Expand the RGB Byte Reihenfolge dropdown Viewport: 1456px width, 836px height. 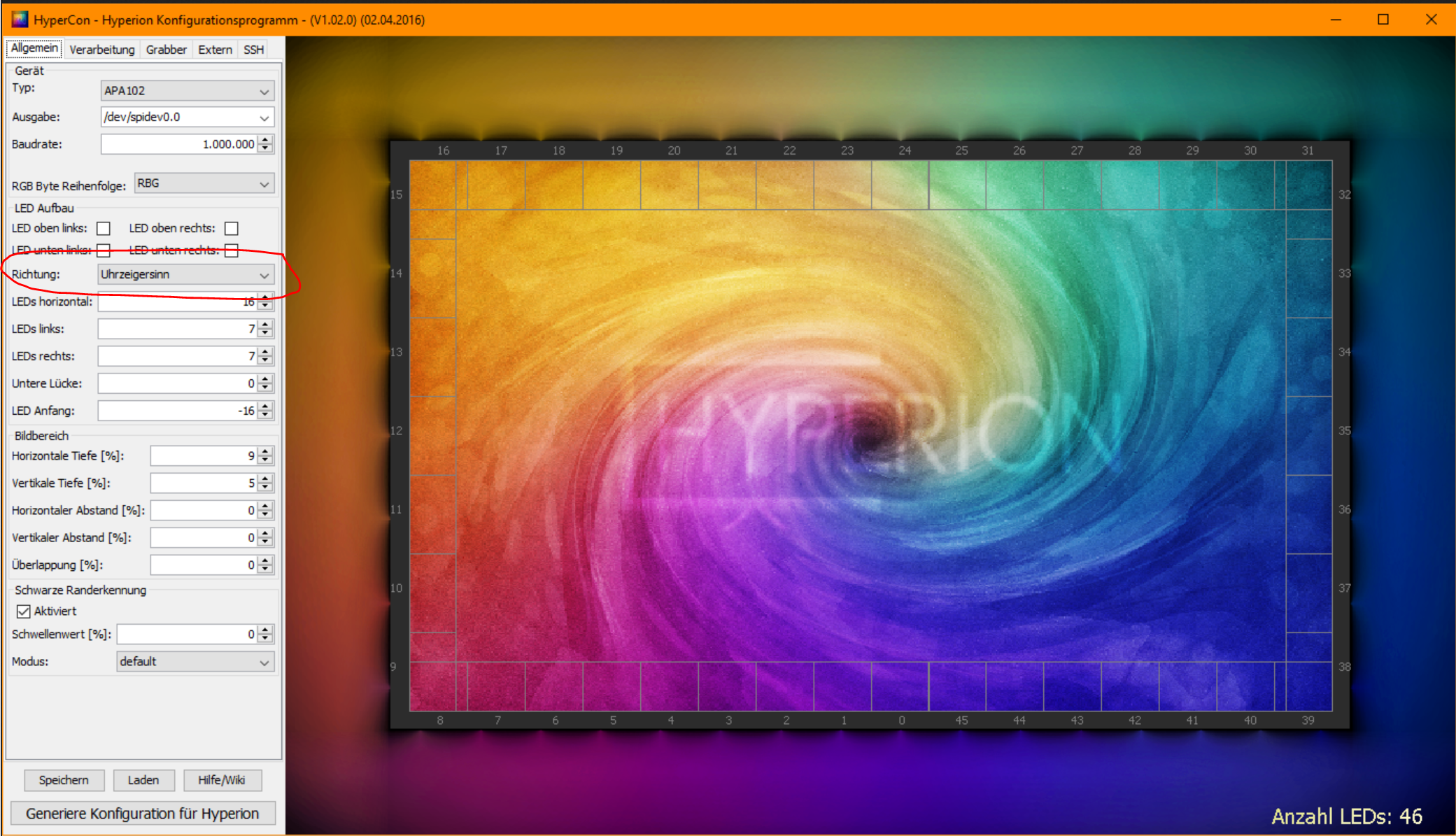[x=204, y=184]
